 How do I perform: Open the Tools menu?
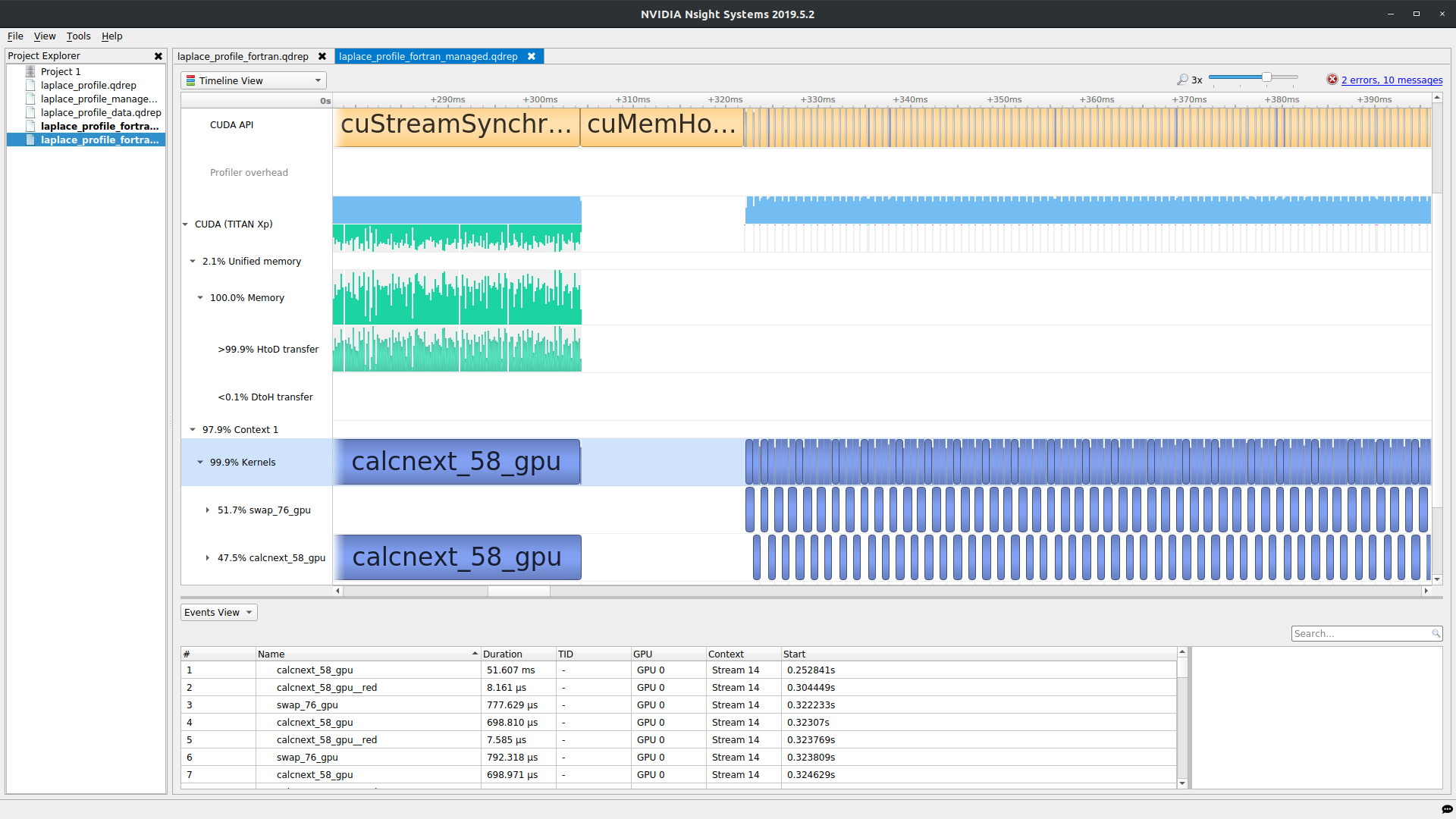point(78,36)
